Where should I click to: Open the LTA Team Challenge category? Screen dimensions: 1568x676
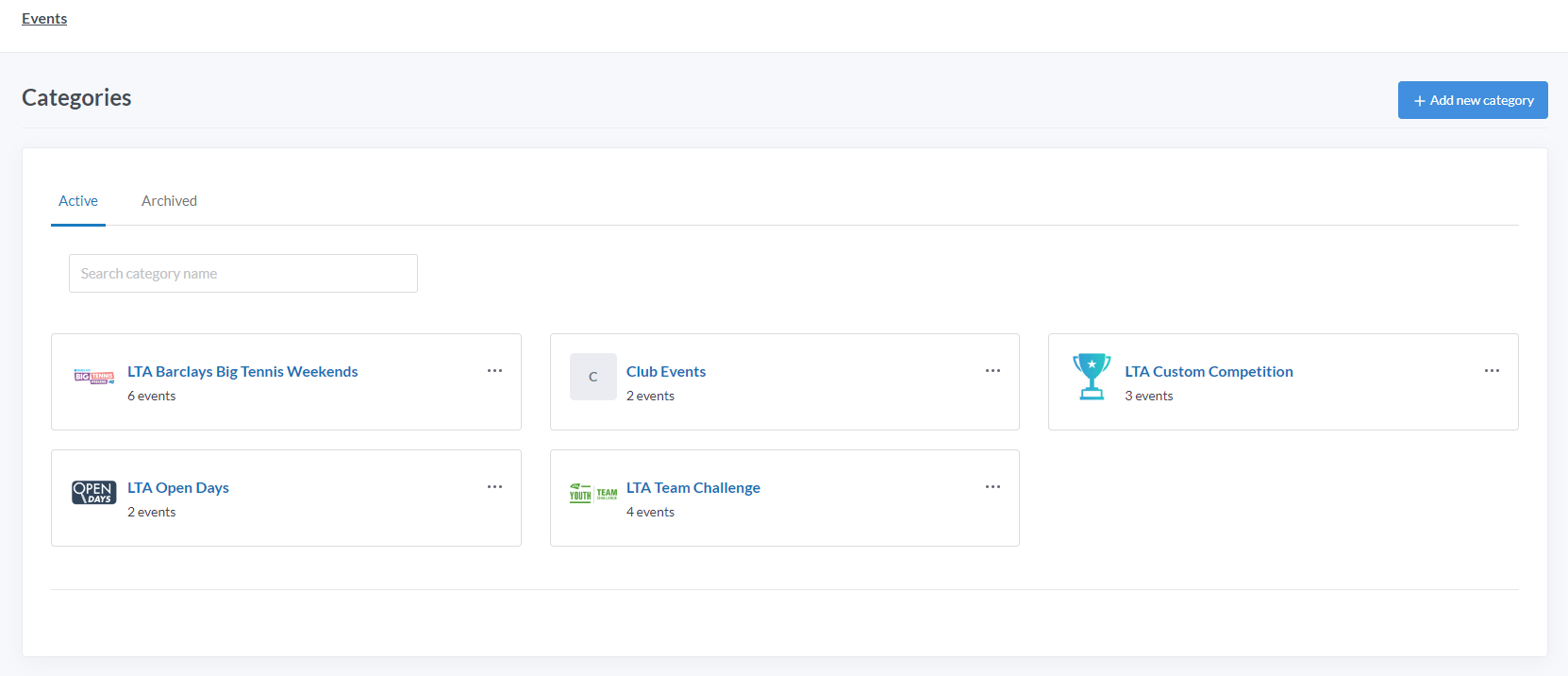tap(692, 488)
